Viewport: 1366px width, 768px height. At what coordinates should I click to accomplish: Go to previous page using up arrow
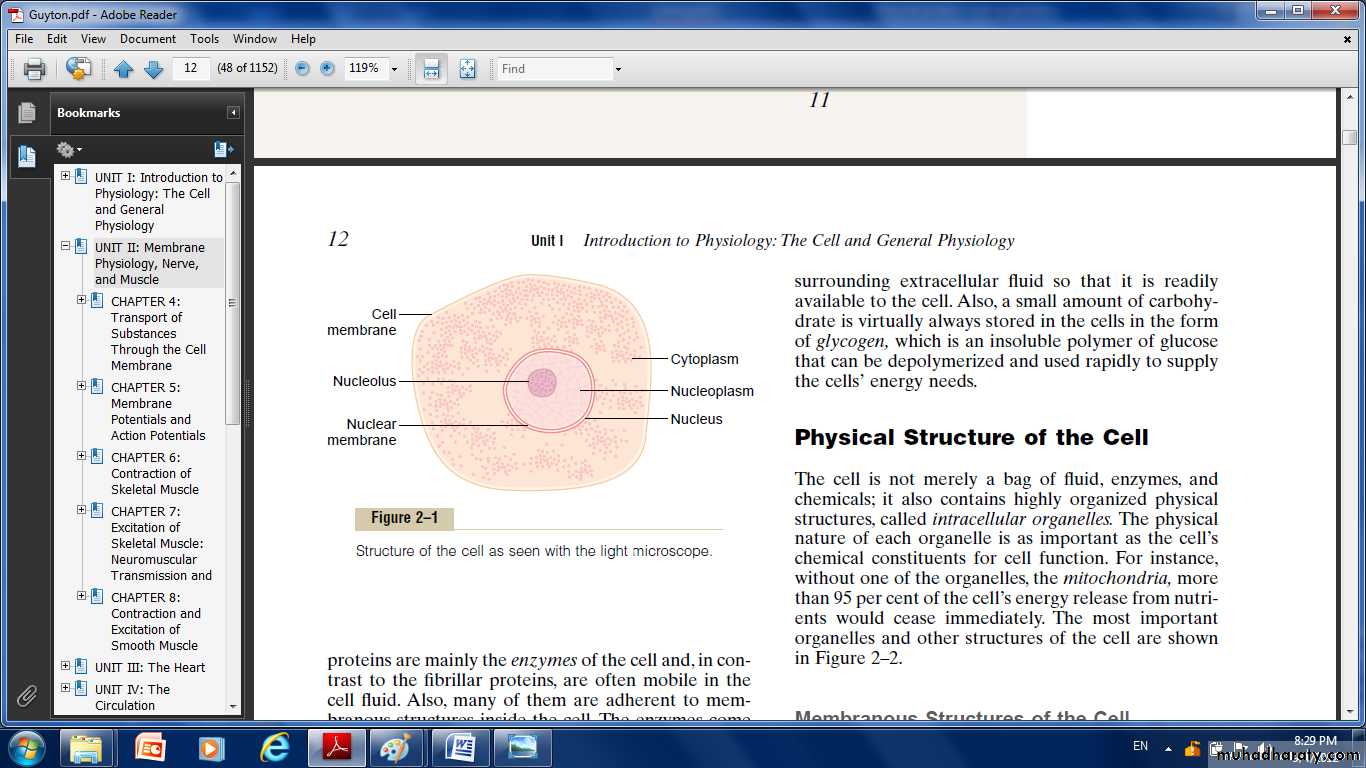click(123, 69)
